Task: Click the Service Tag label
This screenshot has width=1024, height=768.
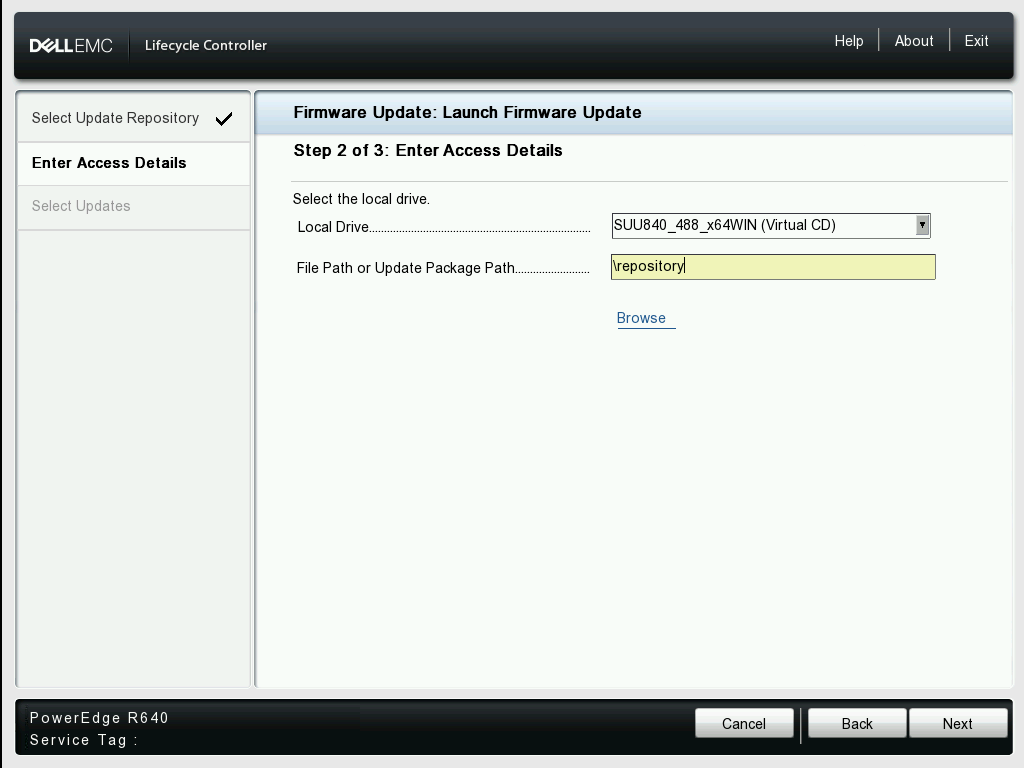Action: click(x=83, y=740)
